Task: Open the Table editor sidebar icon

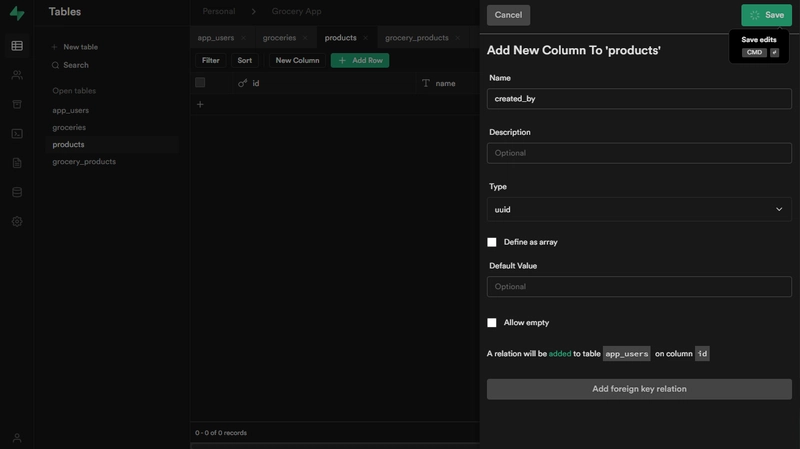Action: click(x=17, y=46)
